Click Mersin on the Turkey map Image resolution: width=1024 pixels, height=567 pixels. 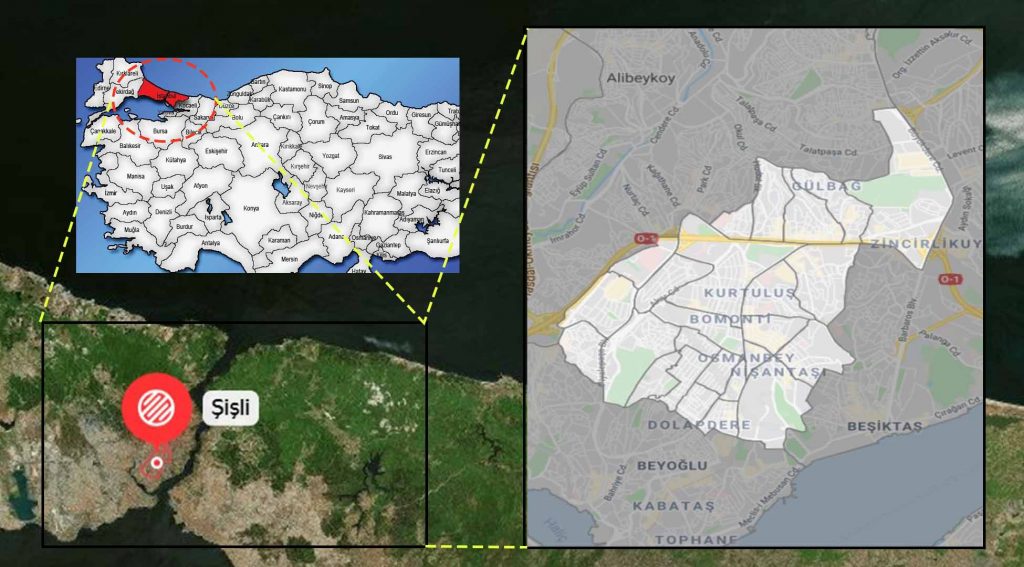(x=289, y=259)
